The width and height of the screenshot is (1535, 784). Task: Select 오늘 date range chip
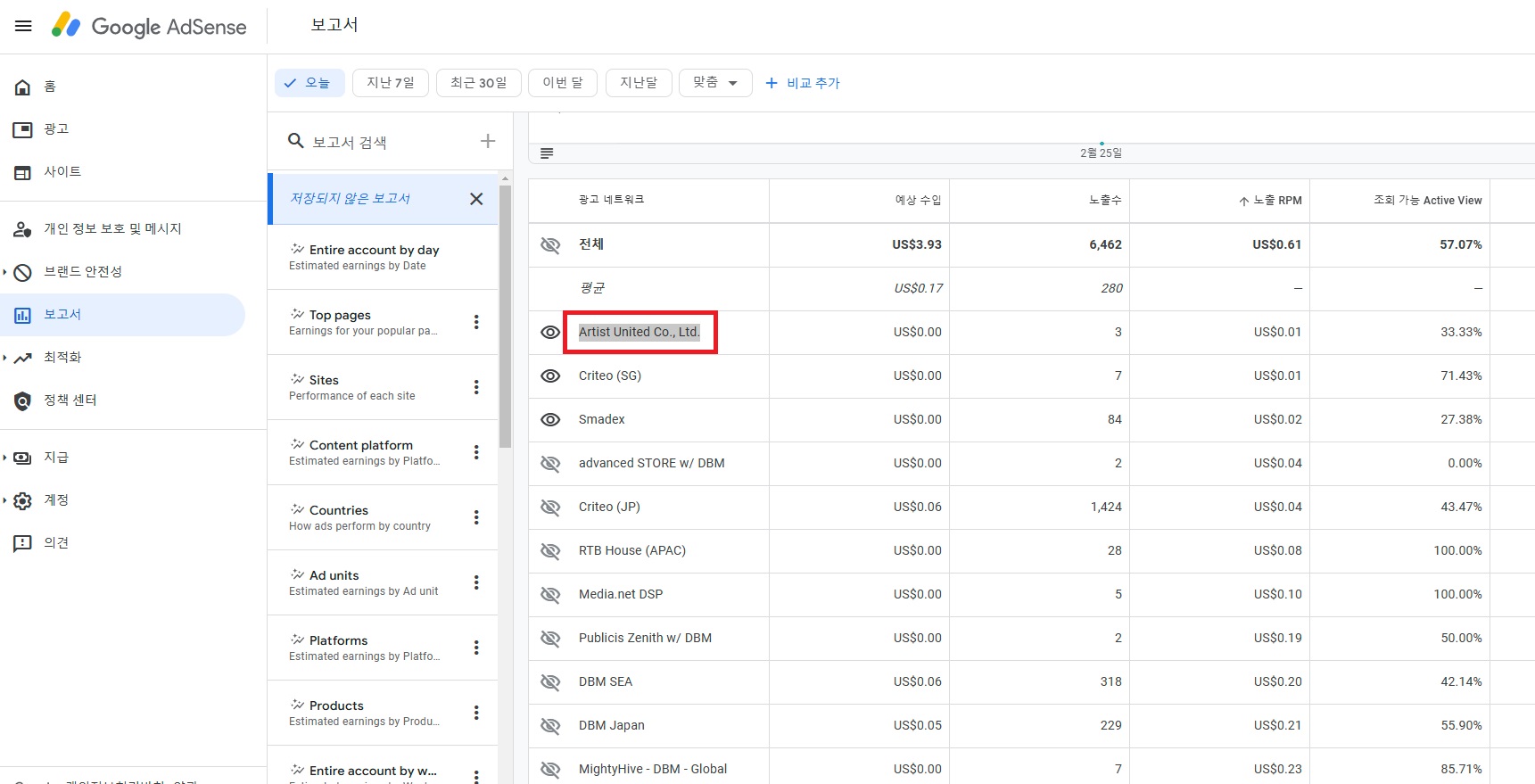tap(309, 83)
